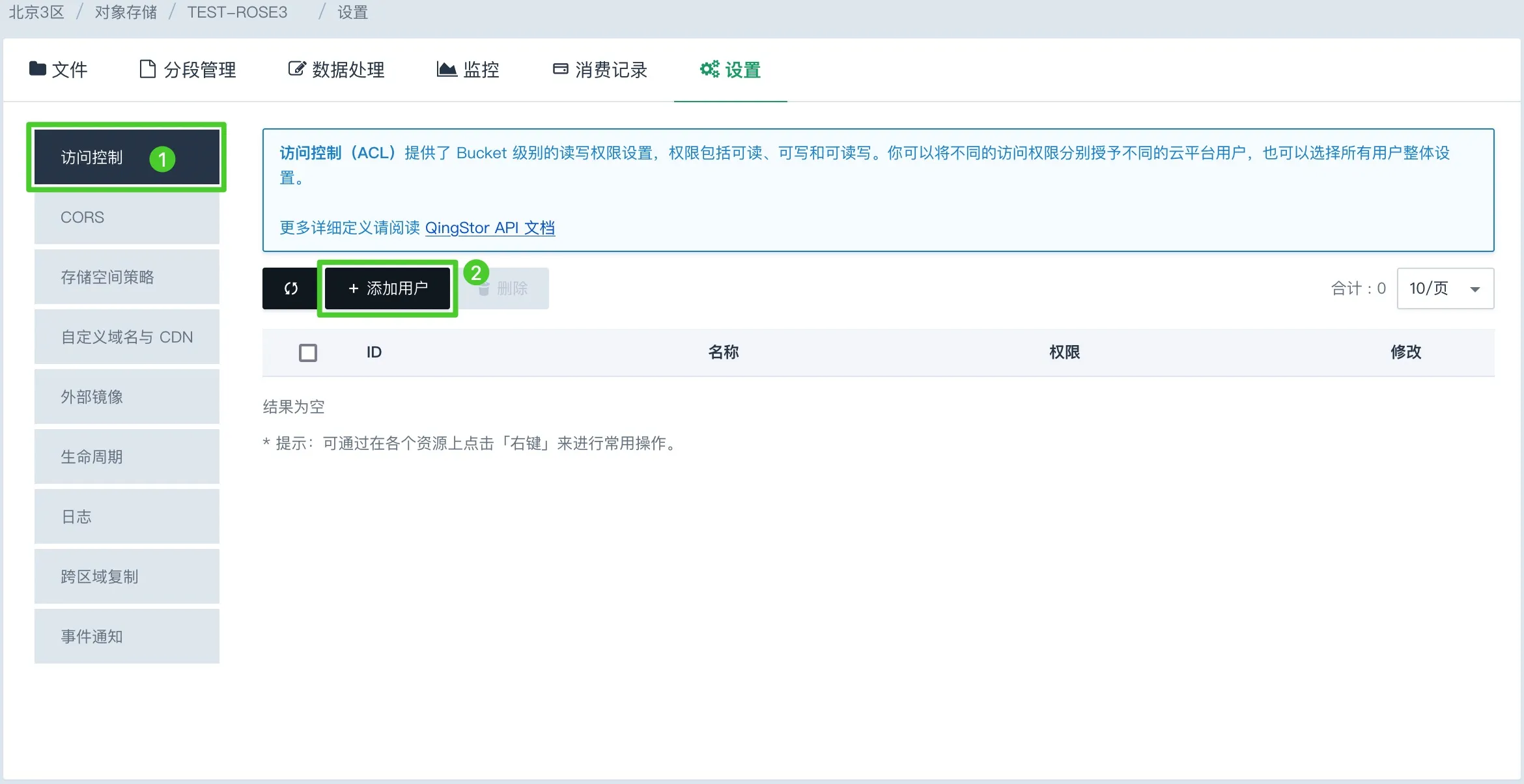Viewport: 1524px width, 784px height.
Task: Click the trash icon on 删除 button
Action: coord(484,290)
